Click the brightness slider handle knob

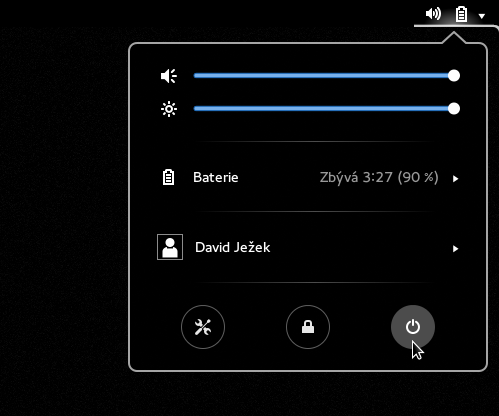[454, 108]
